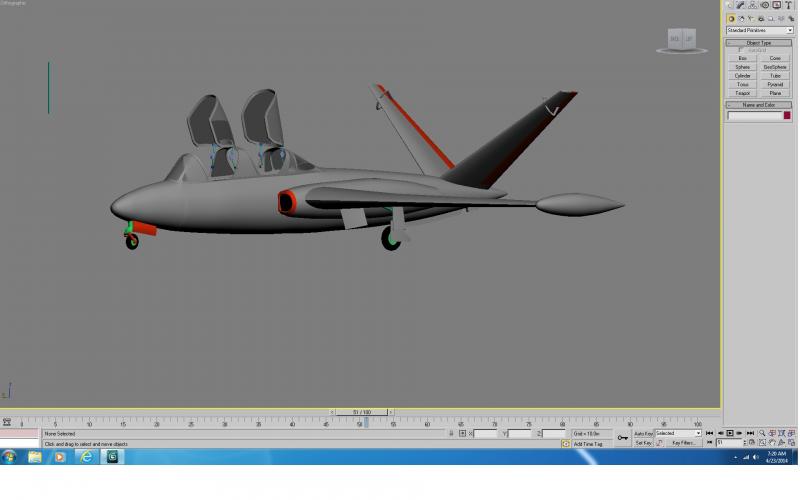Collapse the Object Type rollout

pyautogui.click(x=759, y=43)
